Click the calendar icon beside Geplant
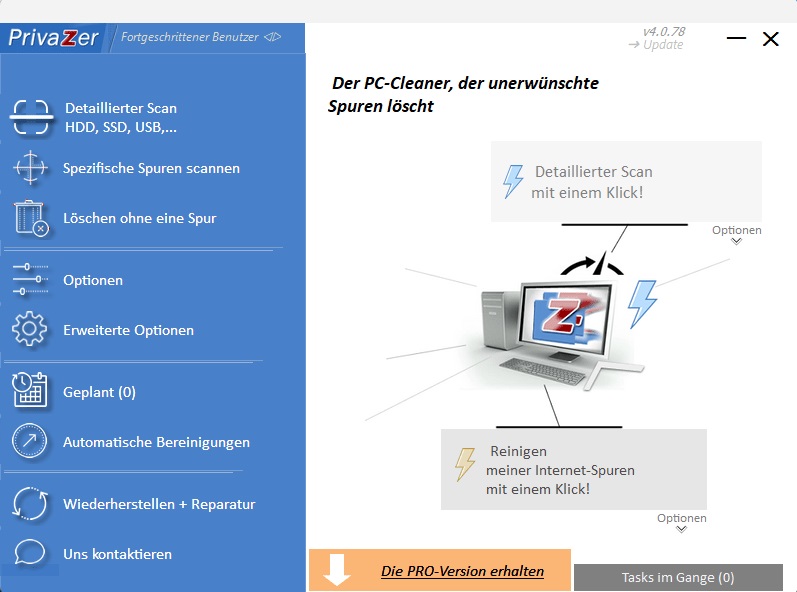The image size is (797, 592). point(30,391)
